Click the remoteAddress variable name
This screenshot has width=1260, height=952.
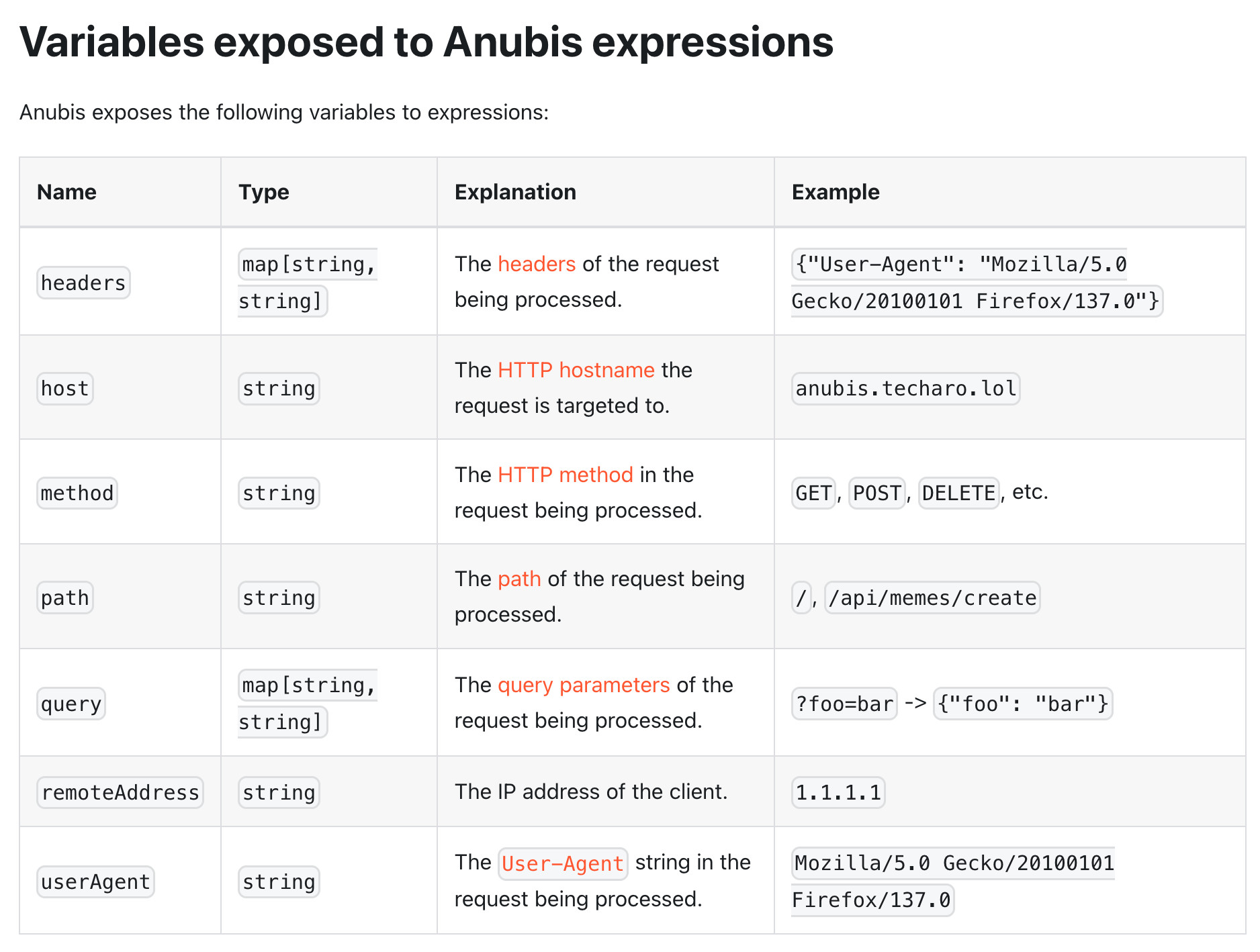120,793
